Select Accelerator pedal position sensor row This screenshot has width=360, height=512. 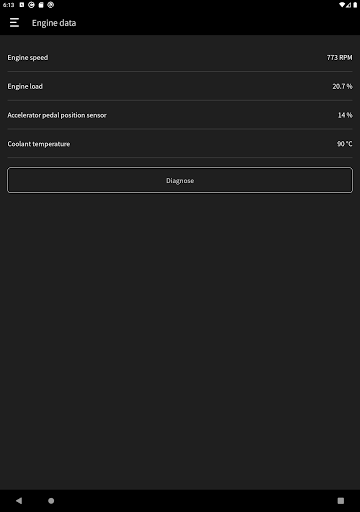[x=180, y=115]
